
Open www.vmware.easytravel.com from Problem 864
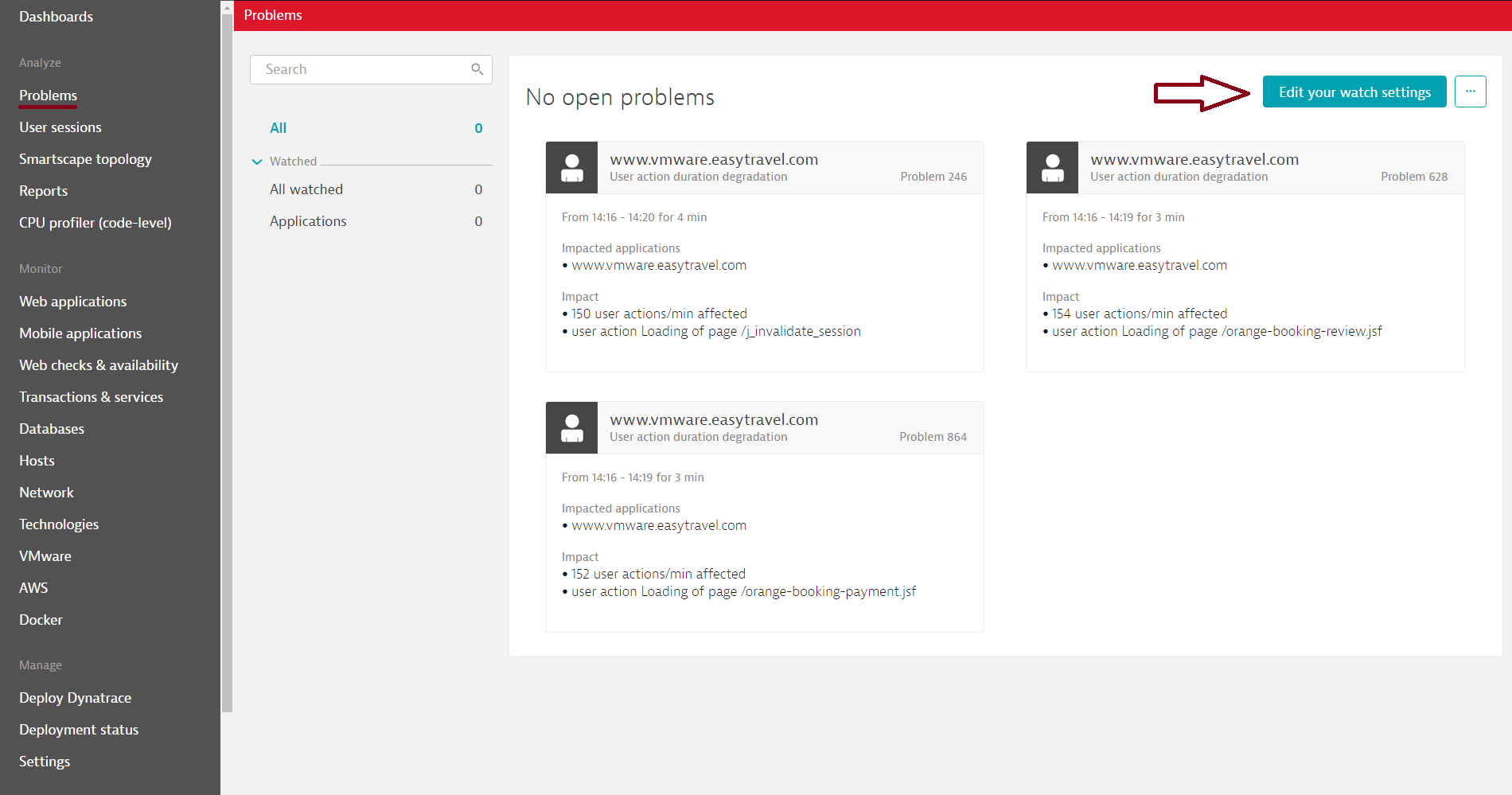coord(713,419)
